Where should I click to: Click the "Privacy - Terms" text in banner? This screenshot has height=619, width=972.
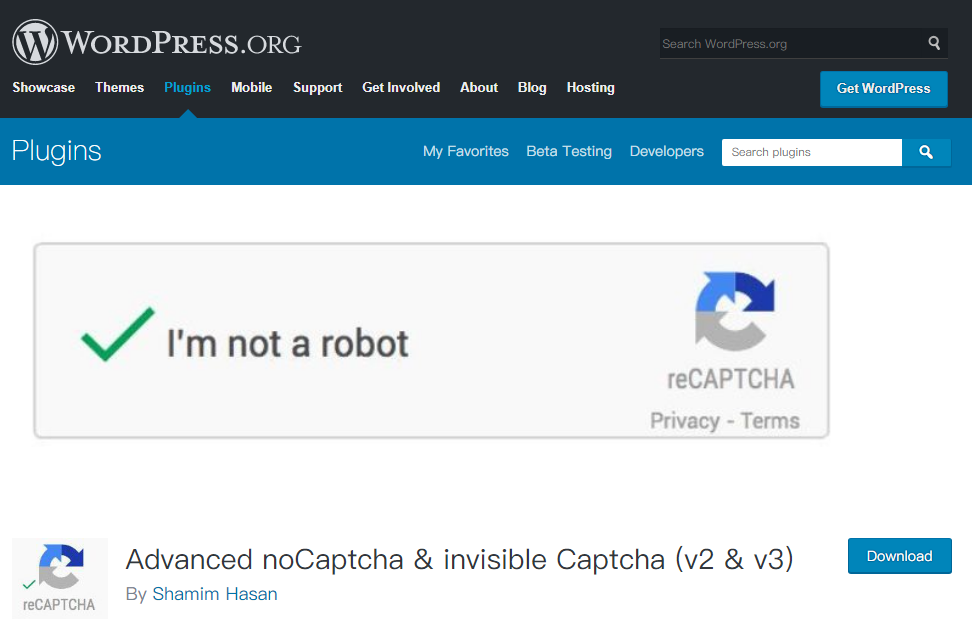pyautogui.click(x=725, y=421)
